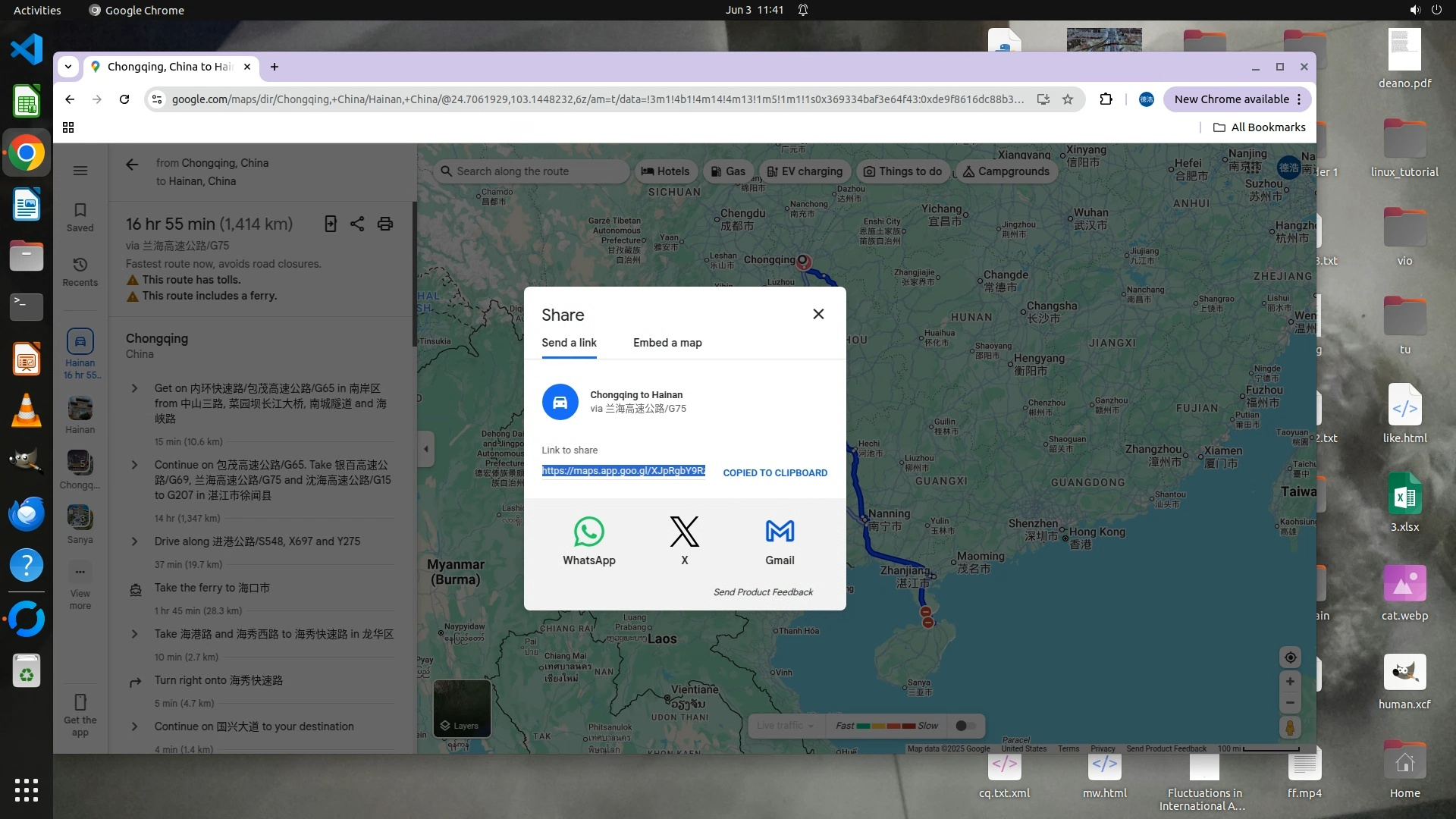Viewport: 1456px width, 819px height.
Task: Select the Send a link tab
Action: (x=569, y=343)
